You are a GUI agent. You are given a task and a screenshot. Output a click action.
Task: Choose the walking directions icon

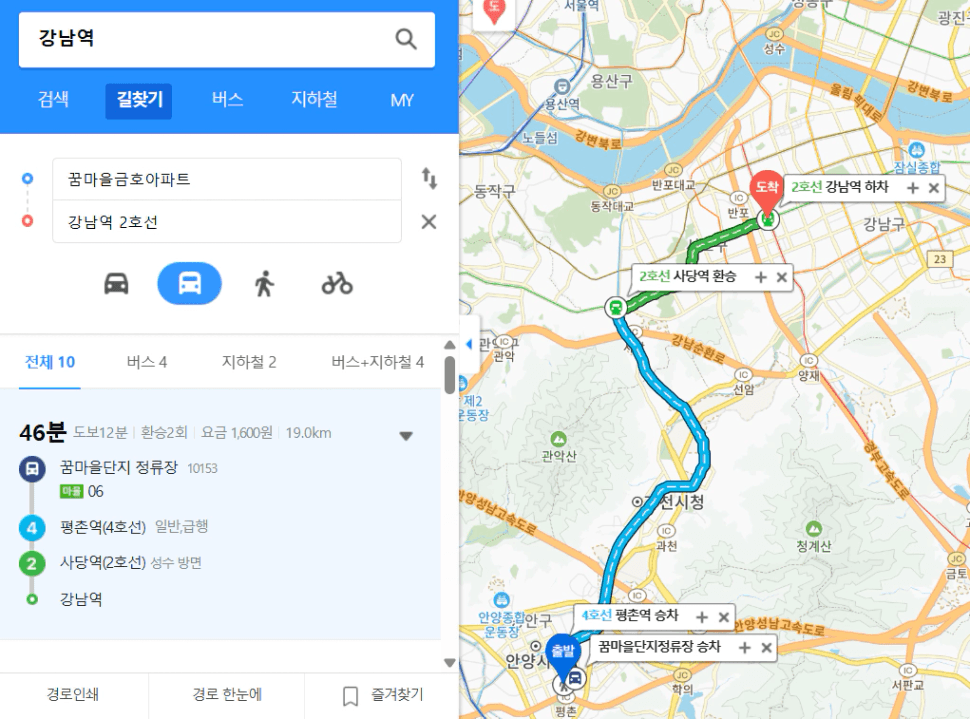264,284
